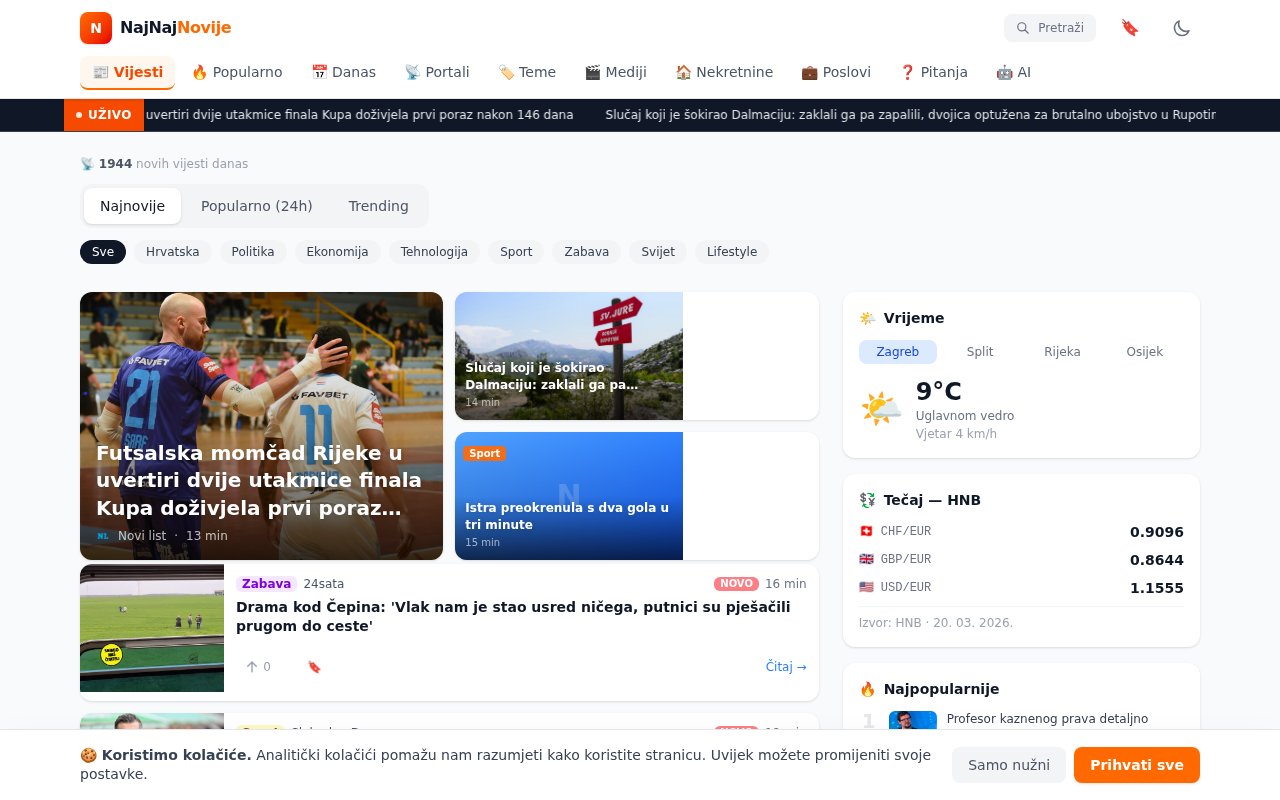The image size is (1280, 800).
Task: Open search using the magnifier icon
Action: click(1021, 28)
